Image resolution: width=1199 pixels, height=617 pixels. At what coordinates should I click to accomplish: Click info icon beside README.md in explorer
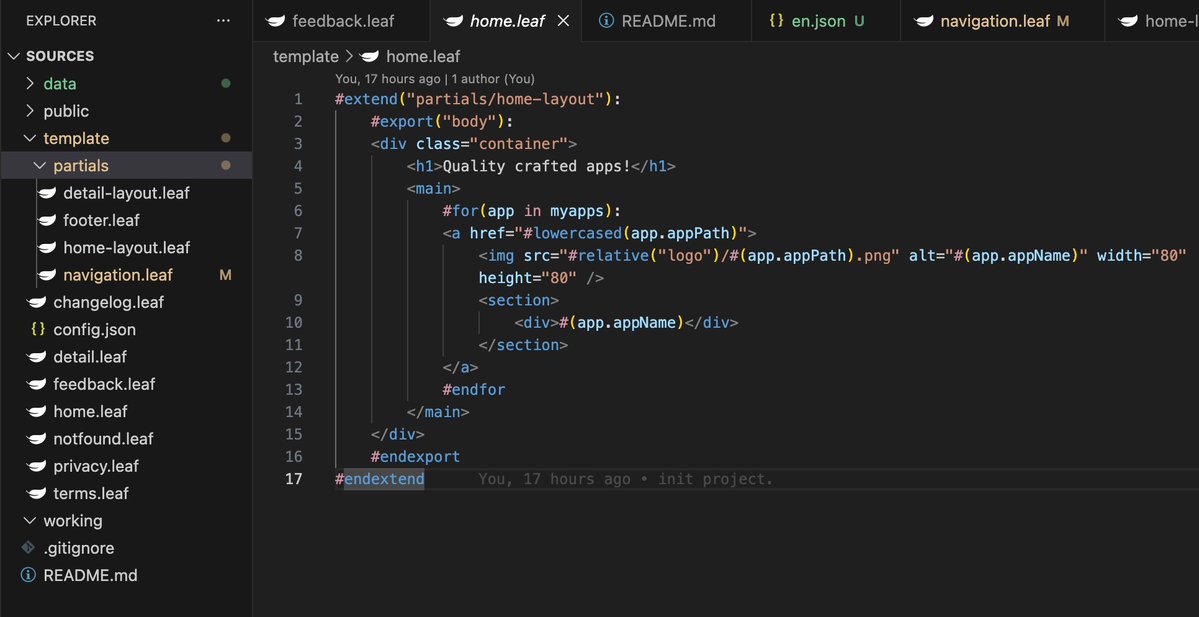pos(28,575)
